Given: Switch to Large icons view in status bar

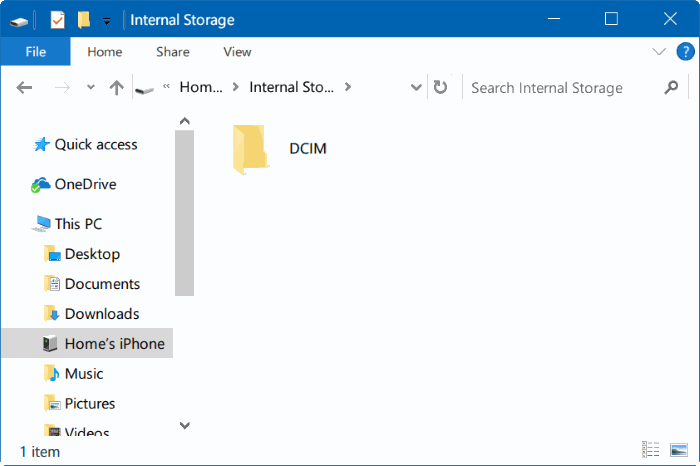Looking at the screenshot, I should coord(679,450).
